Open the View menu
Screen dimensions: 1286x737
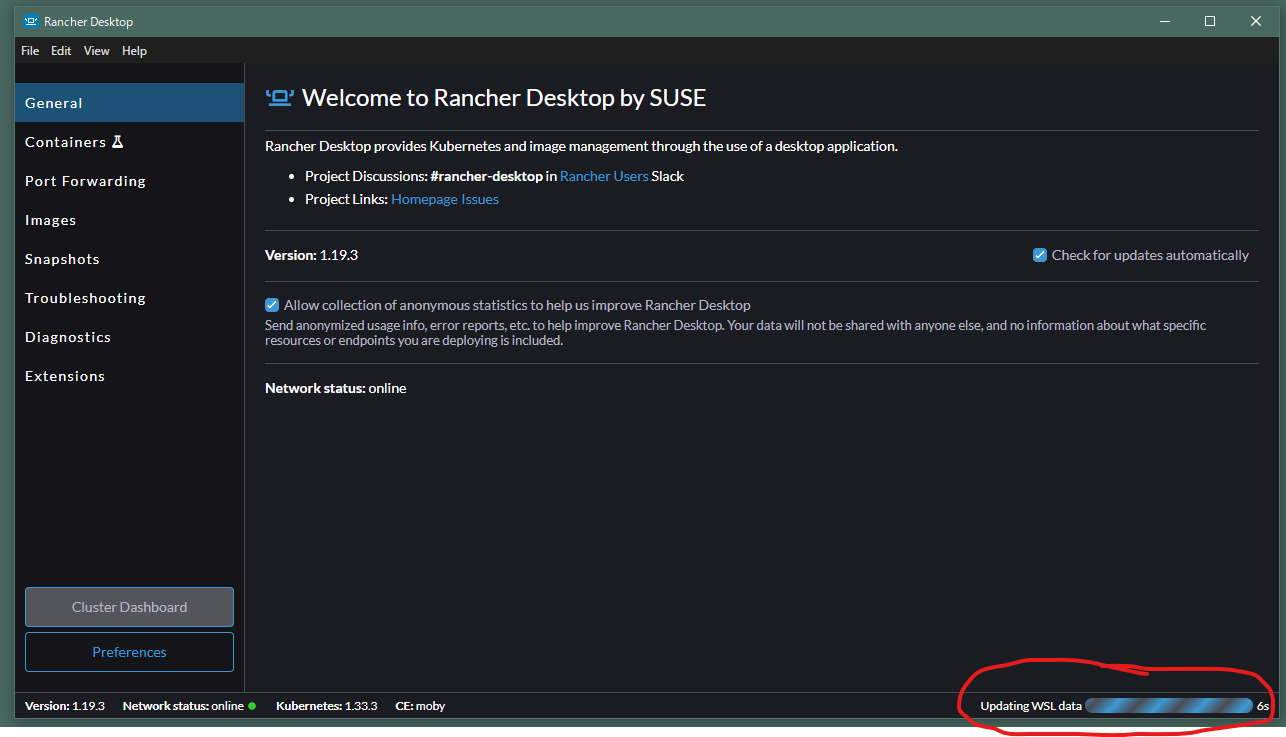97,51
